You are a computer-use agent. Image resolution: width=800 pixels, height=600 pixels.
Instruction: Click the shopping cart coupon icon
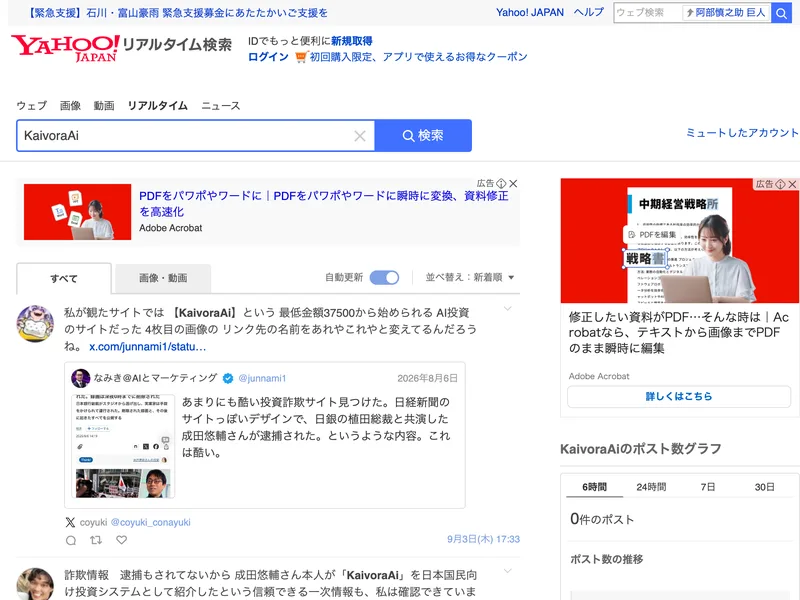point(301,57)
